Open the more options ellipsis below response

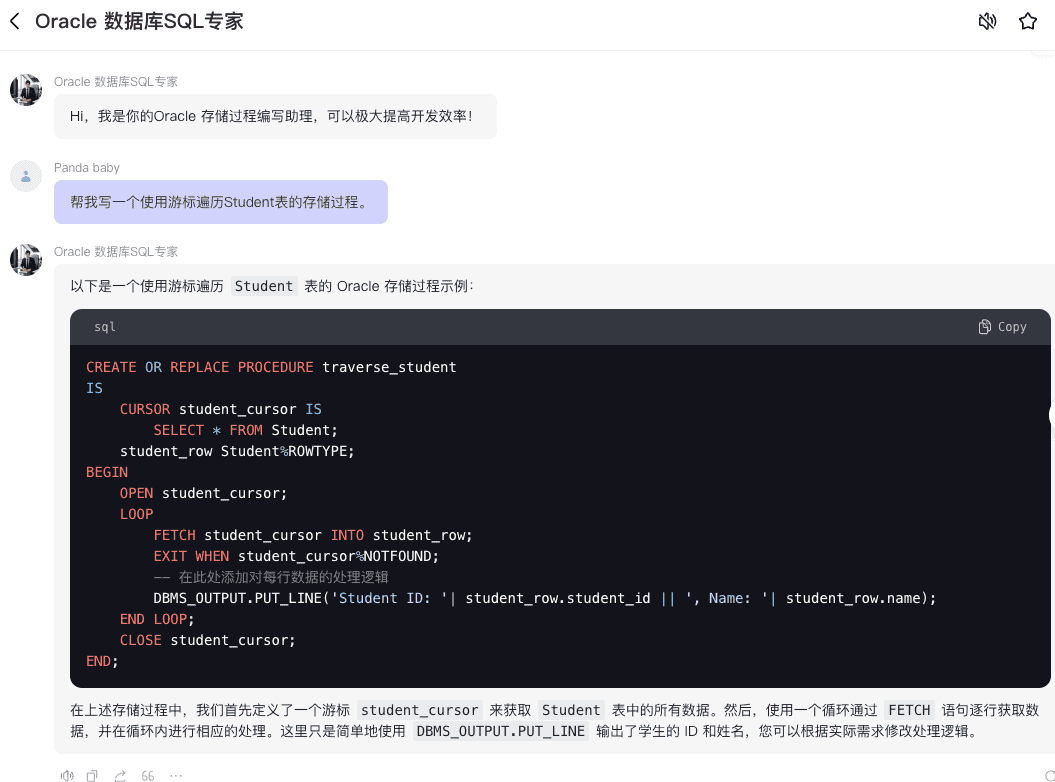tap(176, 775)
